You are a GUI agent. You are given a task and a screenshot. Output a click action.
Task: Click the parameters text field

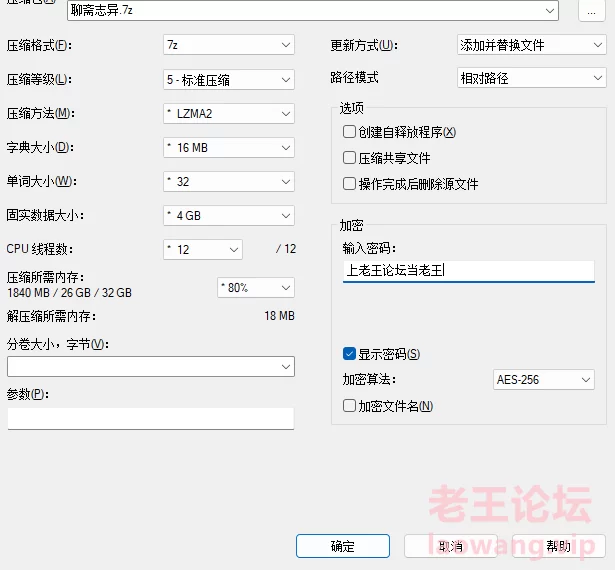click(x=150, y=418)
